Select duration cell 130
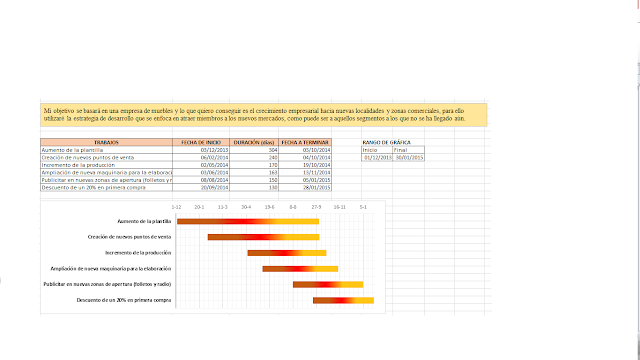This screenshot has width=640, height=360. pos(254,187)
